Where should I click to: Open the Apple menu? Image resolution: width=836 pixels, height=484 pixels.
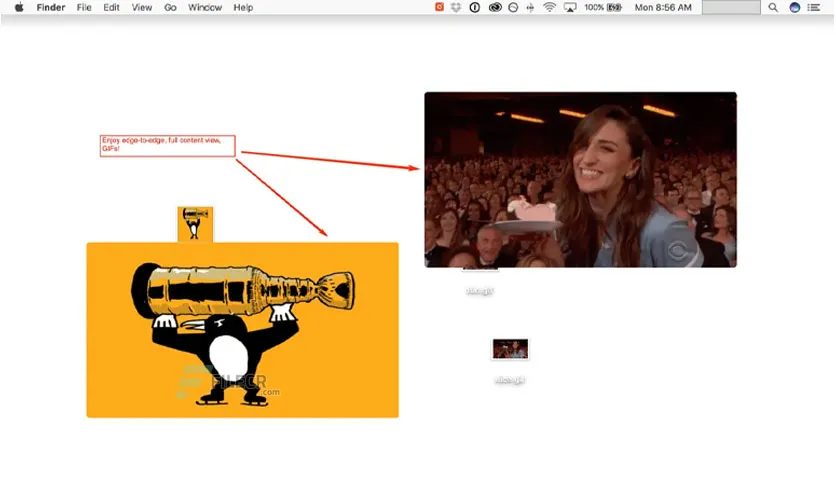pos(19,7)
